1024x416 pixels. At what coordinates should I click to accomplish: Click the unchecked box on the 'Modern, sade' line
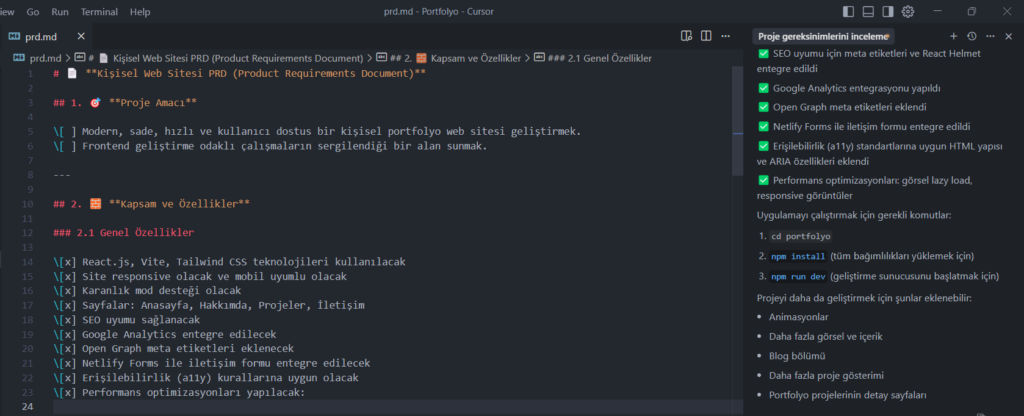pos(65,131)
